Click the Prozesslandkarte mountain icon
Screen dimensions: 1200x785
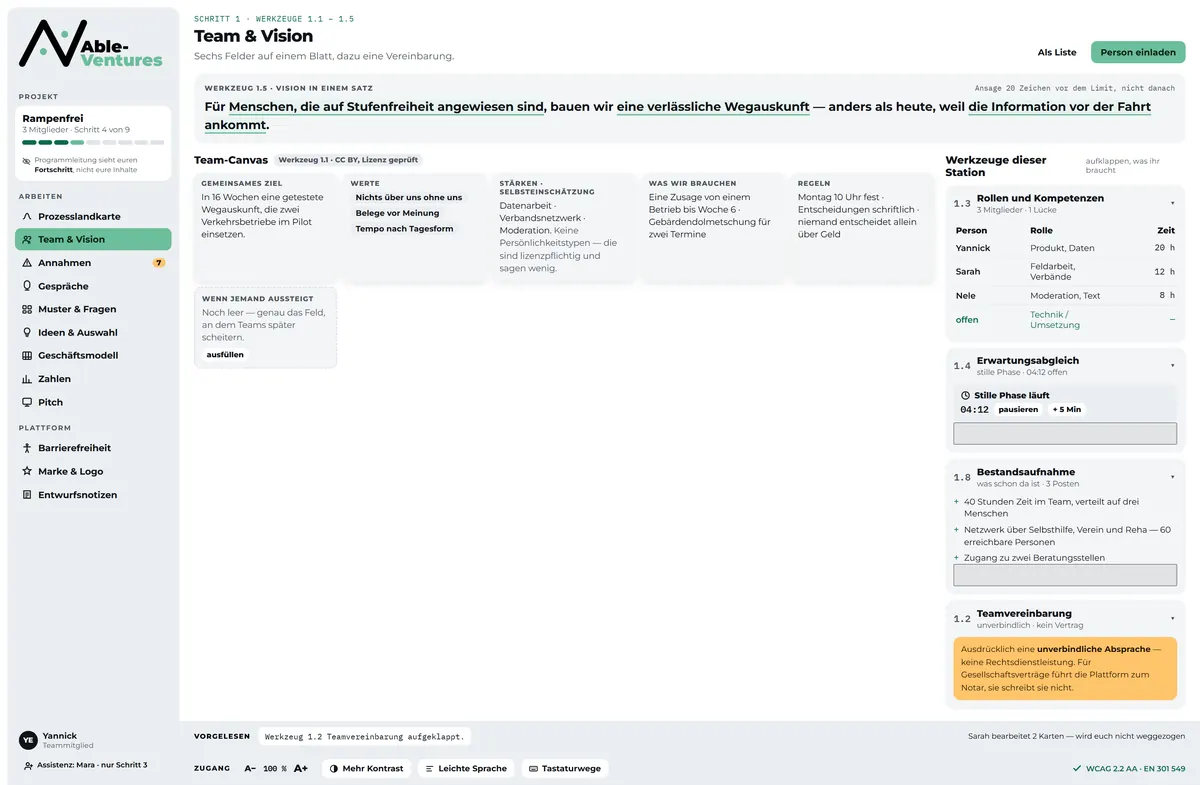coord(28,216)
